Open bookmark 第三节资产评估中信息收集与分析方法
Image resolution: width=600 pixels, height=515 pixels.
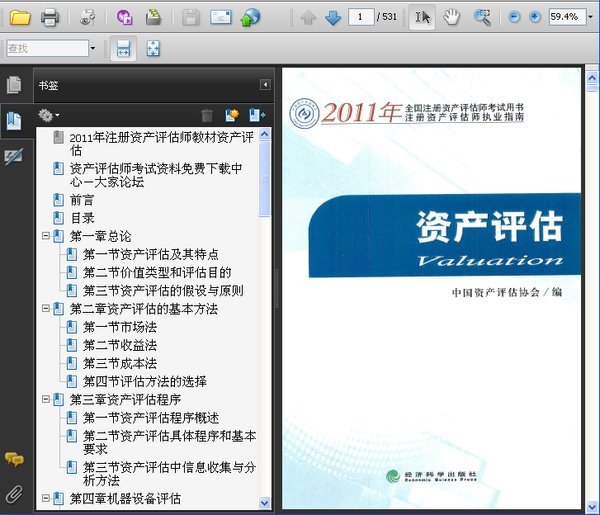point(170,474)
